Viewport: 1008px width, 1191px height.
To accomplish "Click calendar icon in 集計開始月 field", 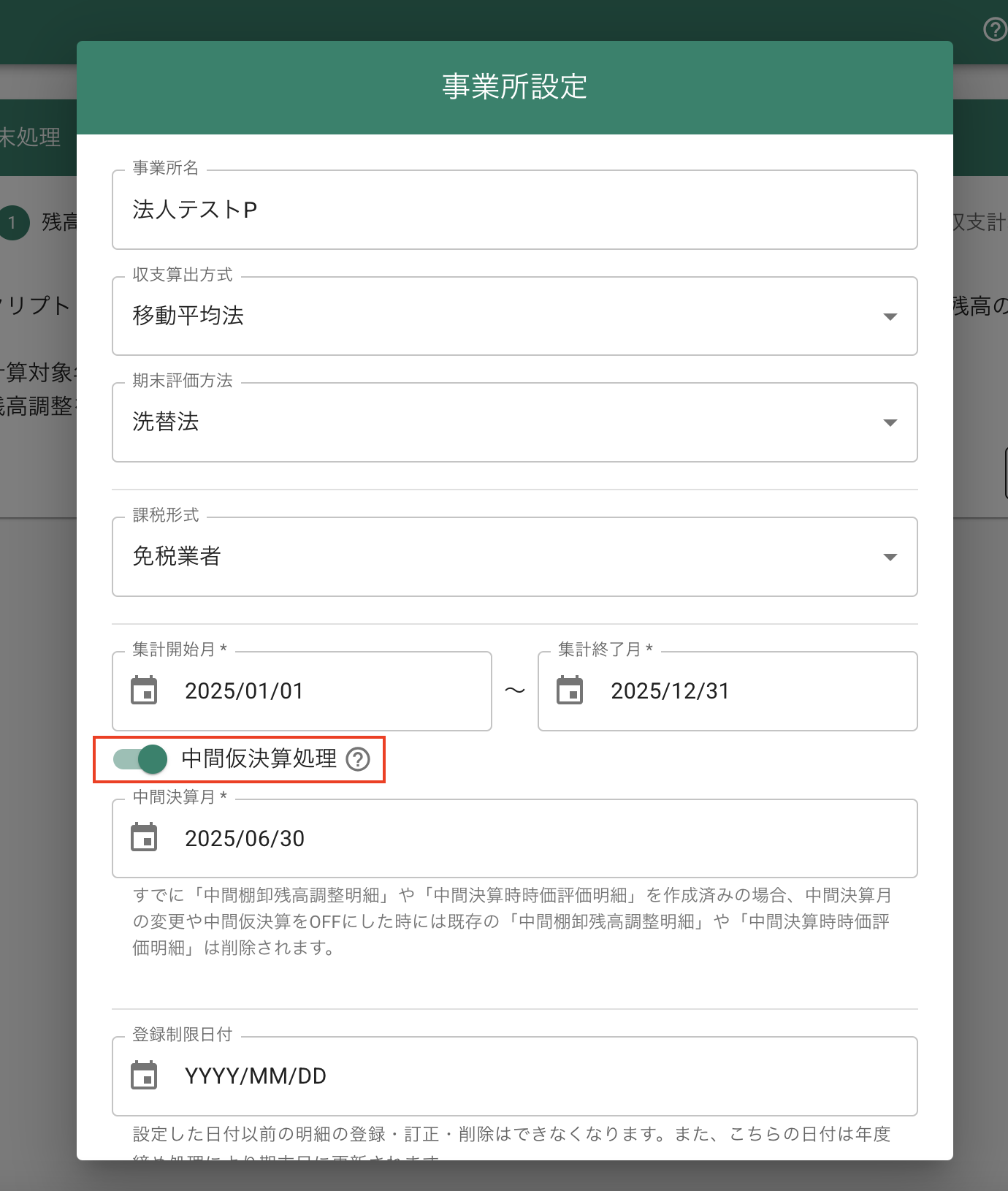I will click(x=144, y=690).
